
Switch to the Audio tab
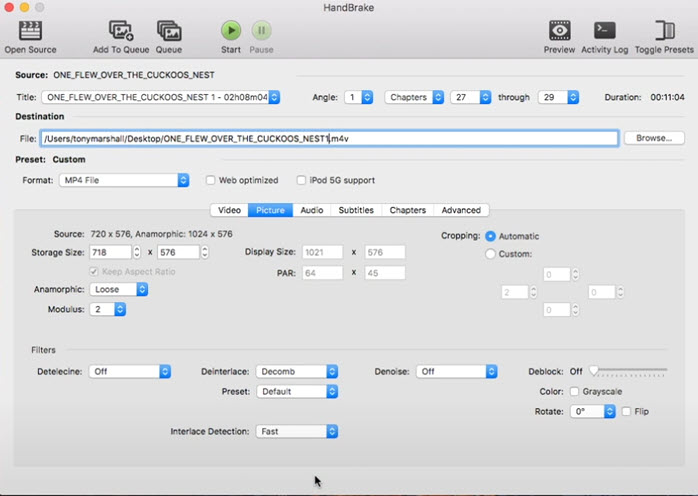pyautogui.click(x=311, y=210)
